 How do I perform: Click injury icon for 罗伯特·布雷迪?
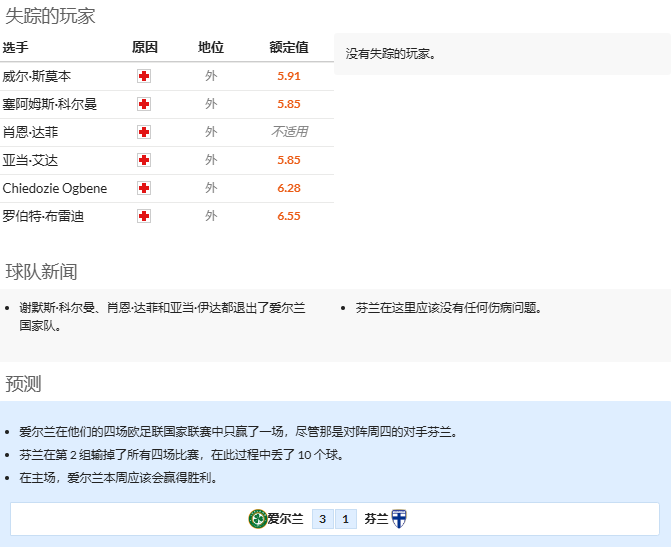(x=144, y=216)
